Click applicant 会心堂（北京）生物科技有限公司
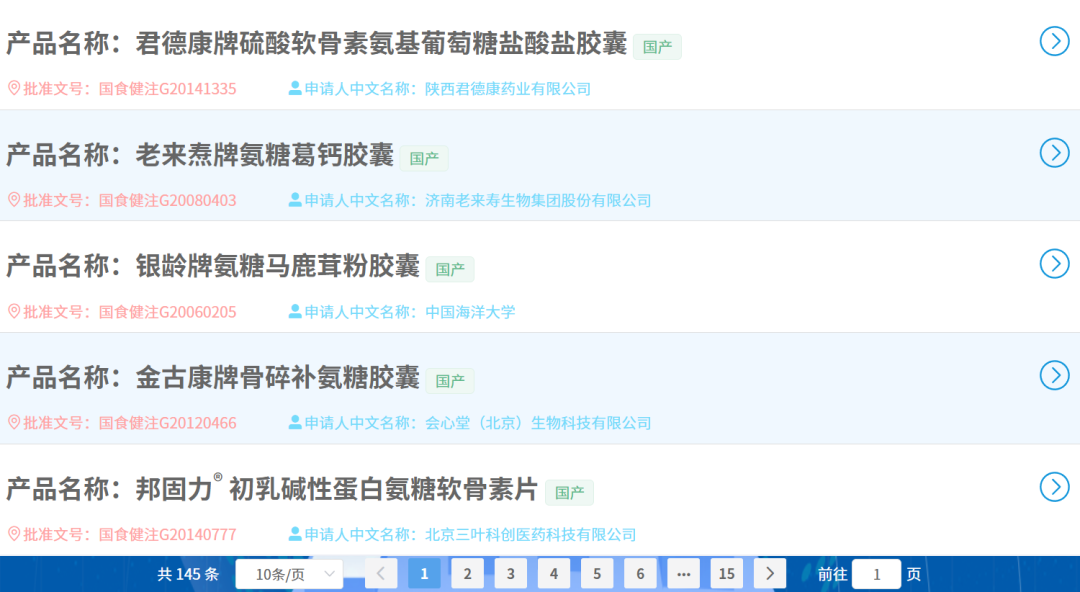 coord(538,423)
